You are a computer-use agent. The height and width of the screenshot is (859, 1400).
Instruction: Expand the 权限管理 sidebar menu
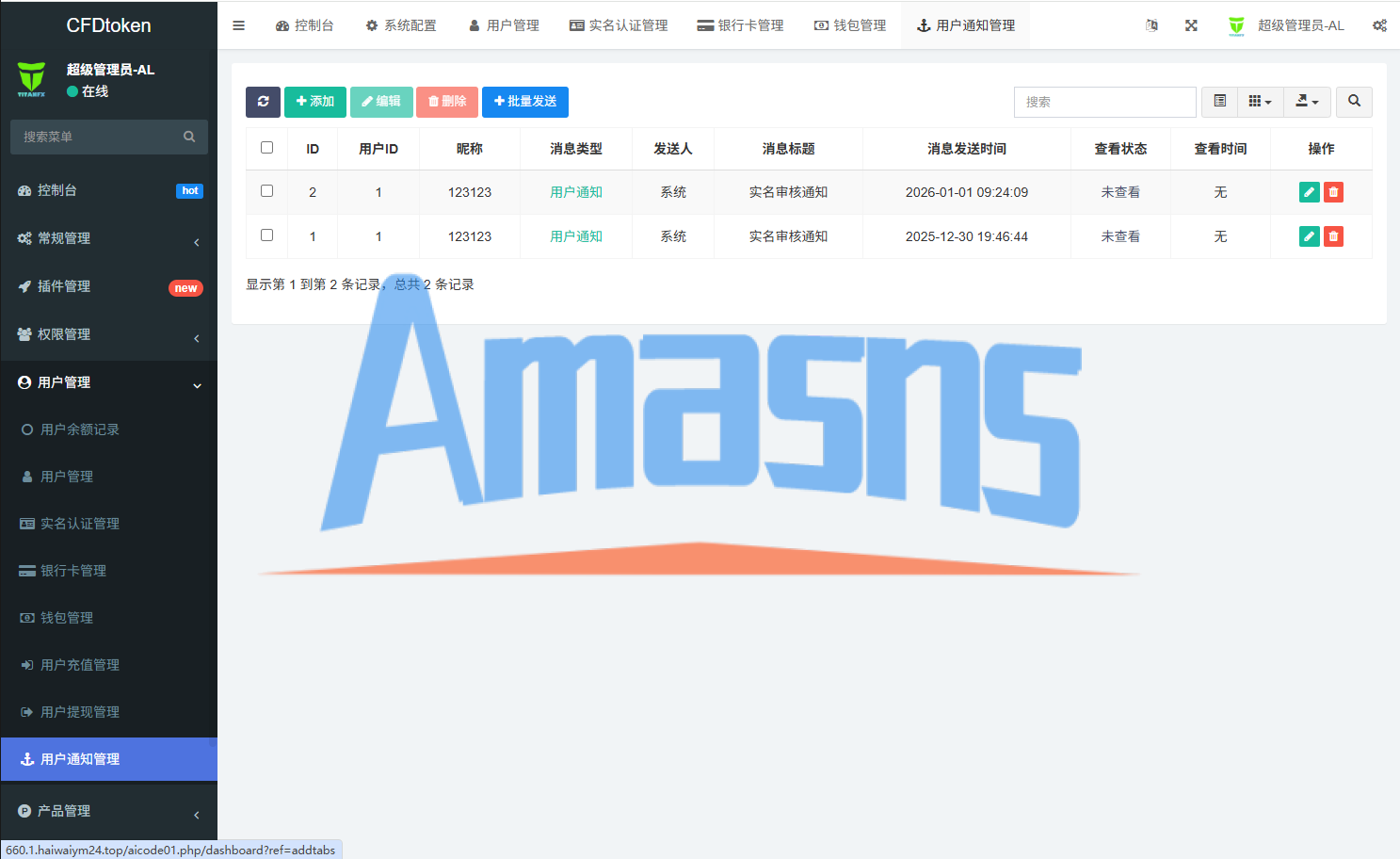(x=109, y=334)
